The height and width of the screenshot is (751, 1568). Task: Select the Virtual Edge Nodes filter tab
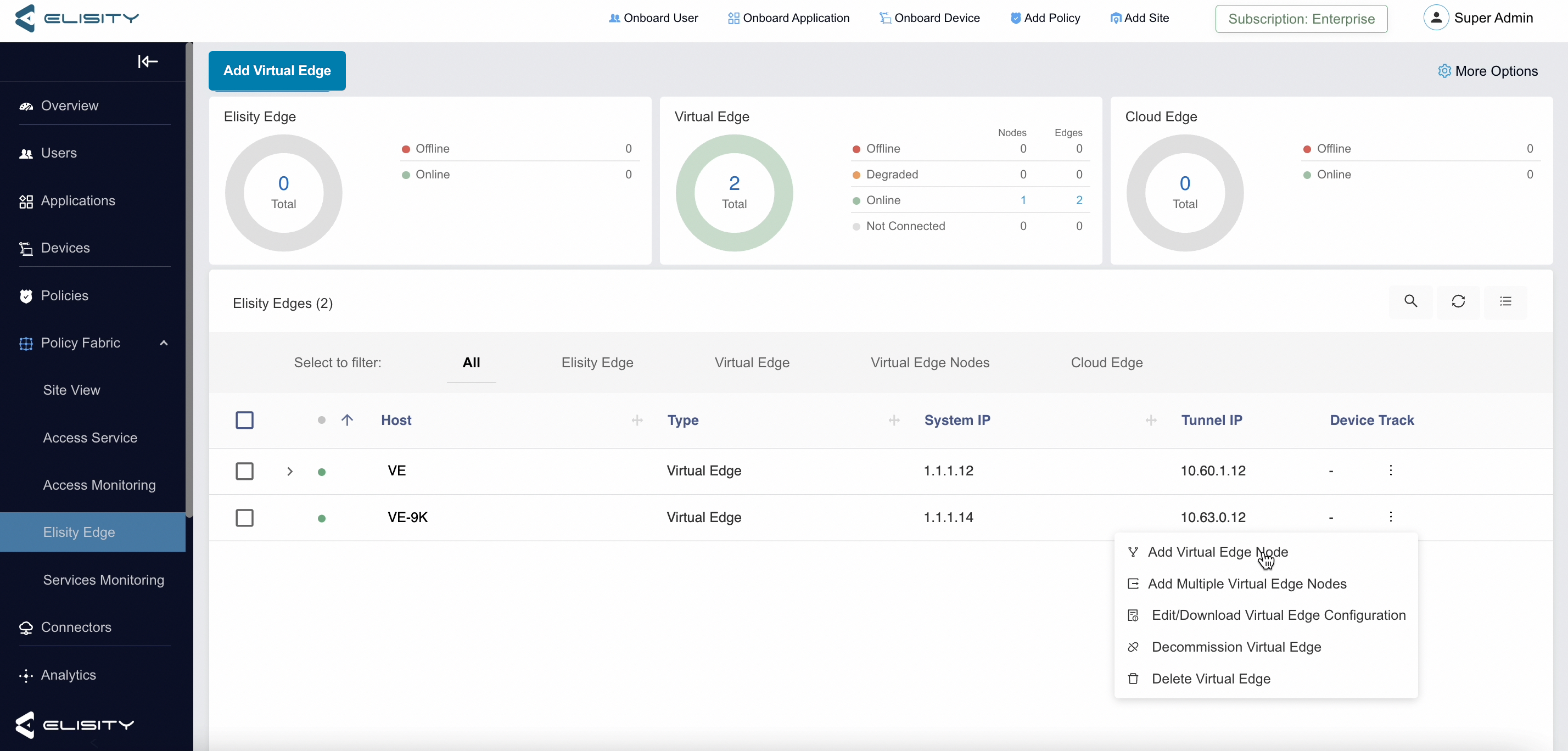pyautogui.click(x=929, y=363)
